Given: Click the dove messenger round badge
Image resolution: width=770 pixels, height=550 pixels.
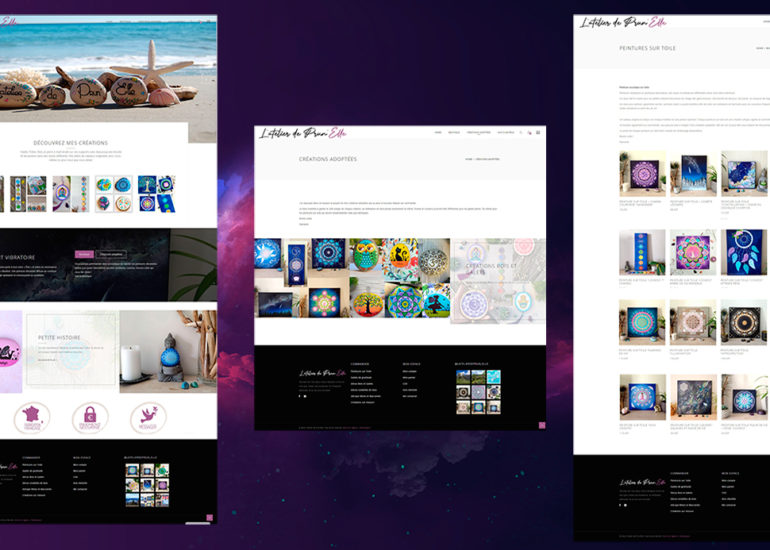Looking at the screenshot, I should click(148, 418).
